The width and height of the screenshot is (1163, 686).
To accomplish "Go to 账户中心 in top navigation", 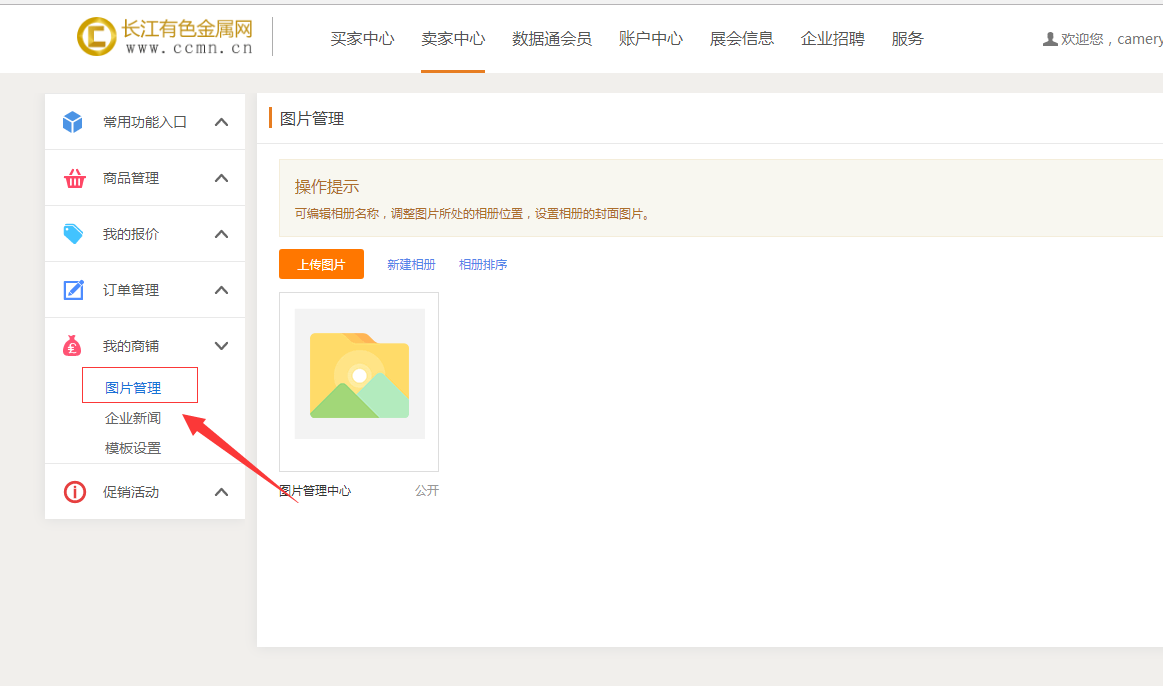I will 650,39.
